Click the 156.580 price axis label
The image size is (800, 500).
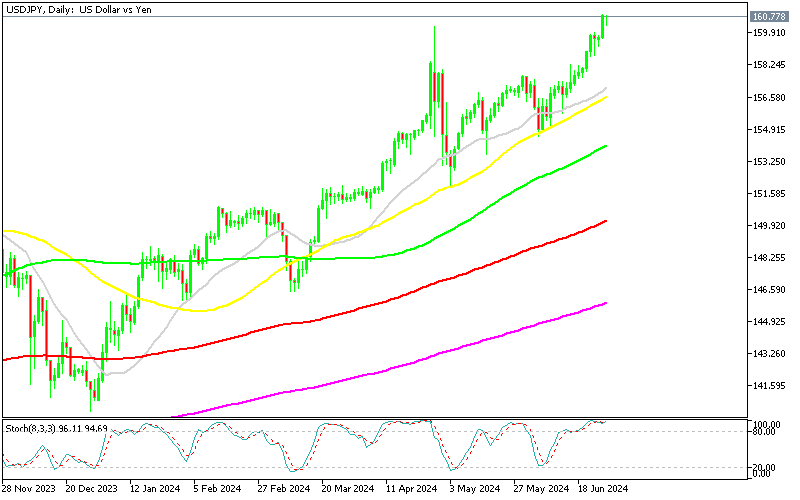(x=769, y=97)
